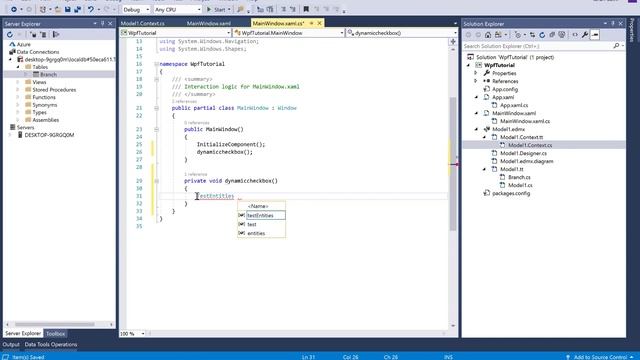
Task: Click Show All Files icon in Solution Explorer
Action: 562,35
